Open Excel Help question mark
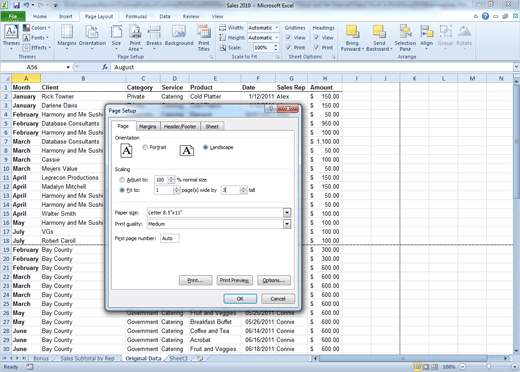 485,16
